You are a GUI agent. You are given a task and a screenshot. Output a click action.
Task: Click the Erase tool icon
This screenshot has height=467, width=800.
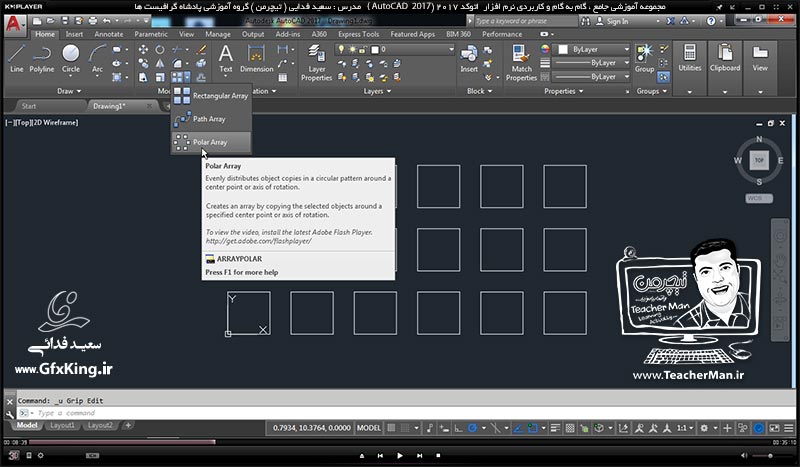click(201, 50)
